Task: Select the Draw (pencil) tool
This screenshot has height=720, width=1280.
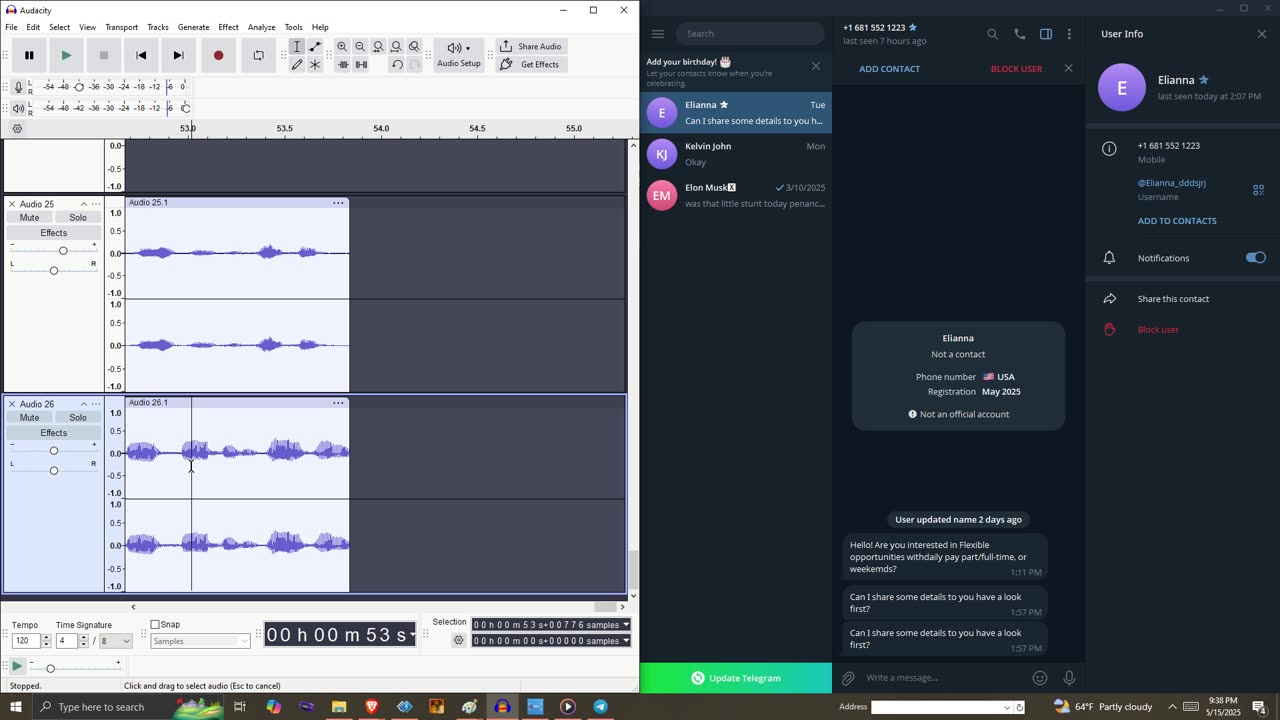Action: 297,65
